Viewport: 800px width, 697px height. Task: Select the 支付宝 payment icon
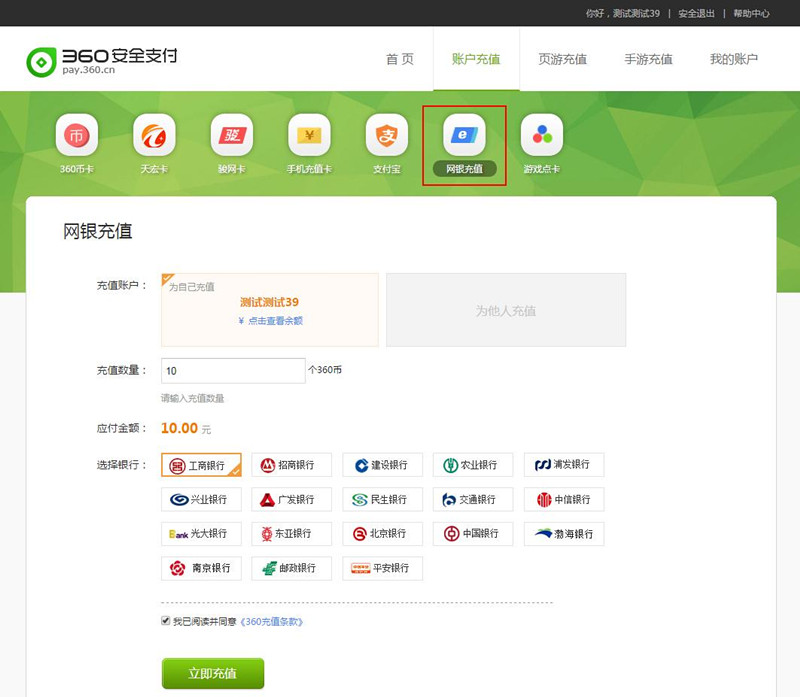point(387,135)
